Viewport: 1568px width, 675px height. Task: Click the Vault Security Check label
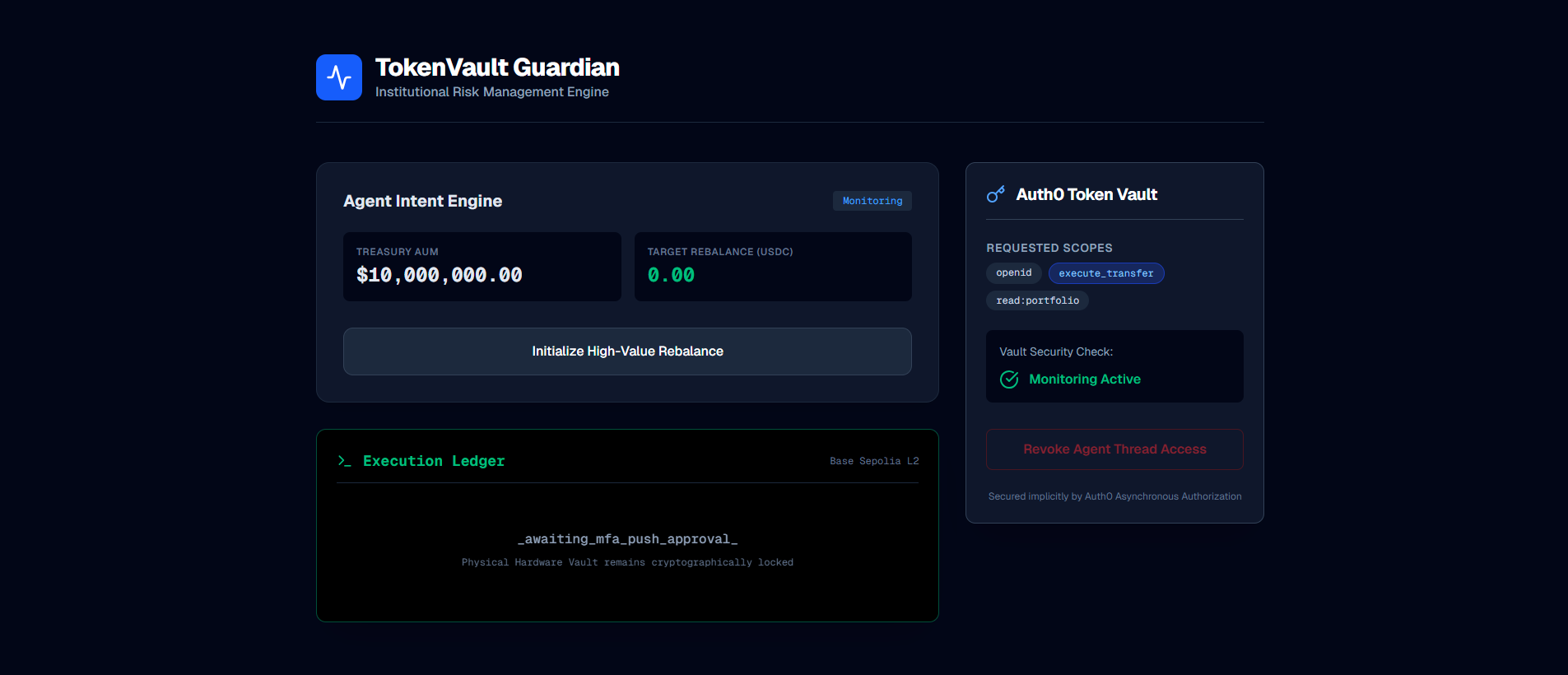1056,351
